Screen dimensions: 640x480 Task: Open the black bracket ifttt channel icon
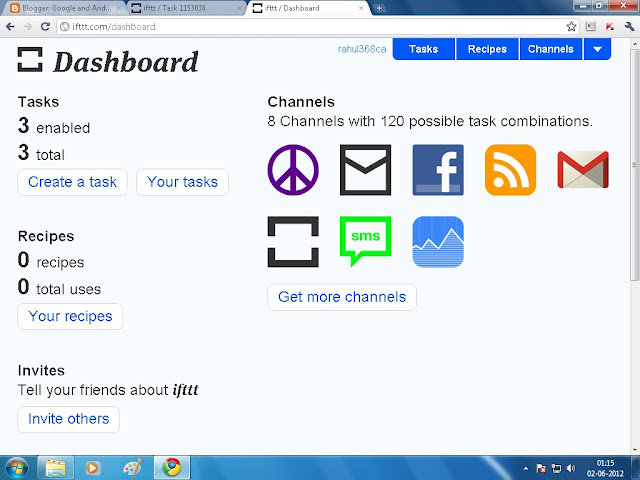(293, 242)
